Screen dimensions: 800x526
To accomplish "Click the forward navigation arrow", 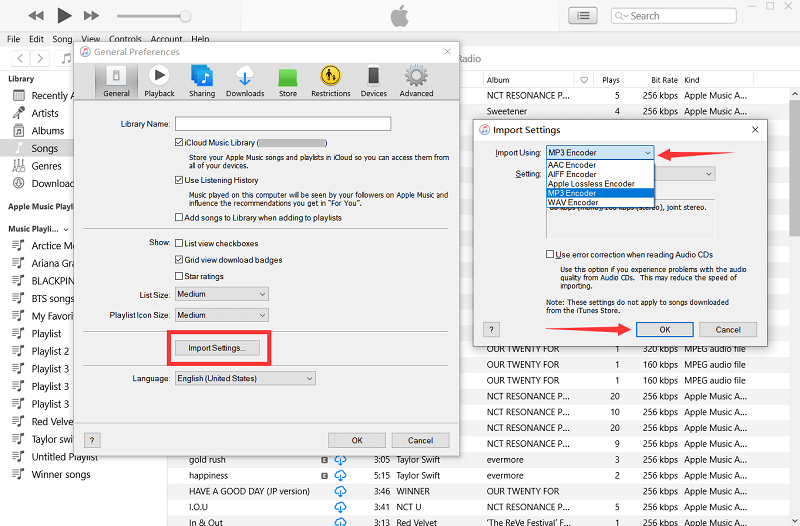I will [40, 58].
